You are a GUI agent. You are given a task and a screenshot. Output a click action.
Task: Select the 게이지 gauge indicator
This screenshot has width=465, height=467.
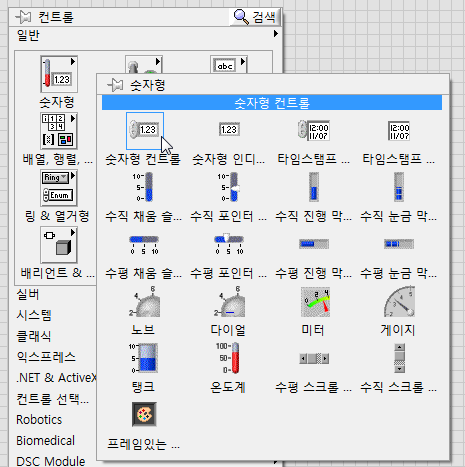[x=399, y=301]
